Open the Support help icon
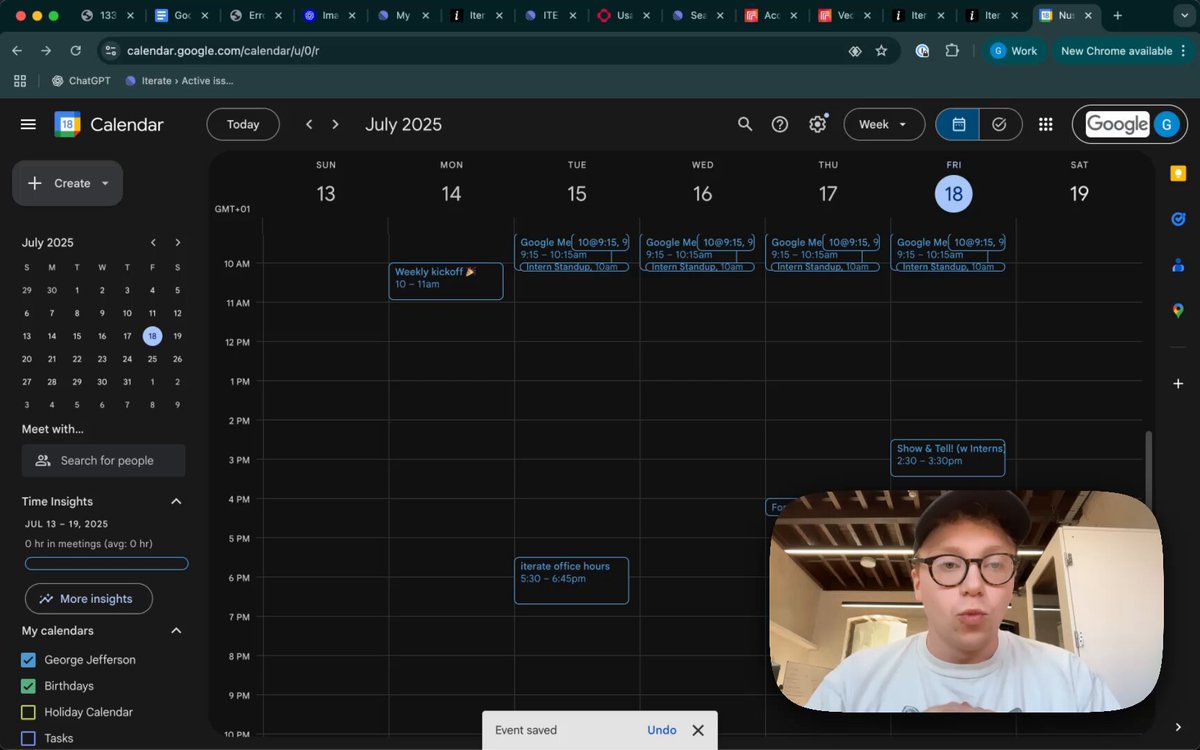1200x750 pixels. coord(780,124)
